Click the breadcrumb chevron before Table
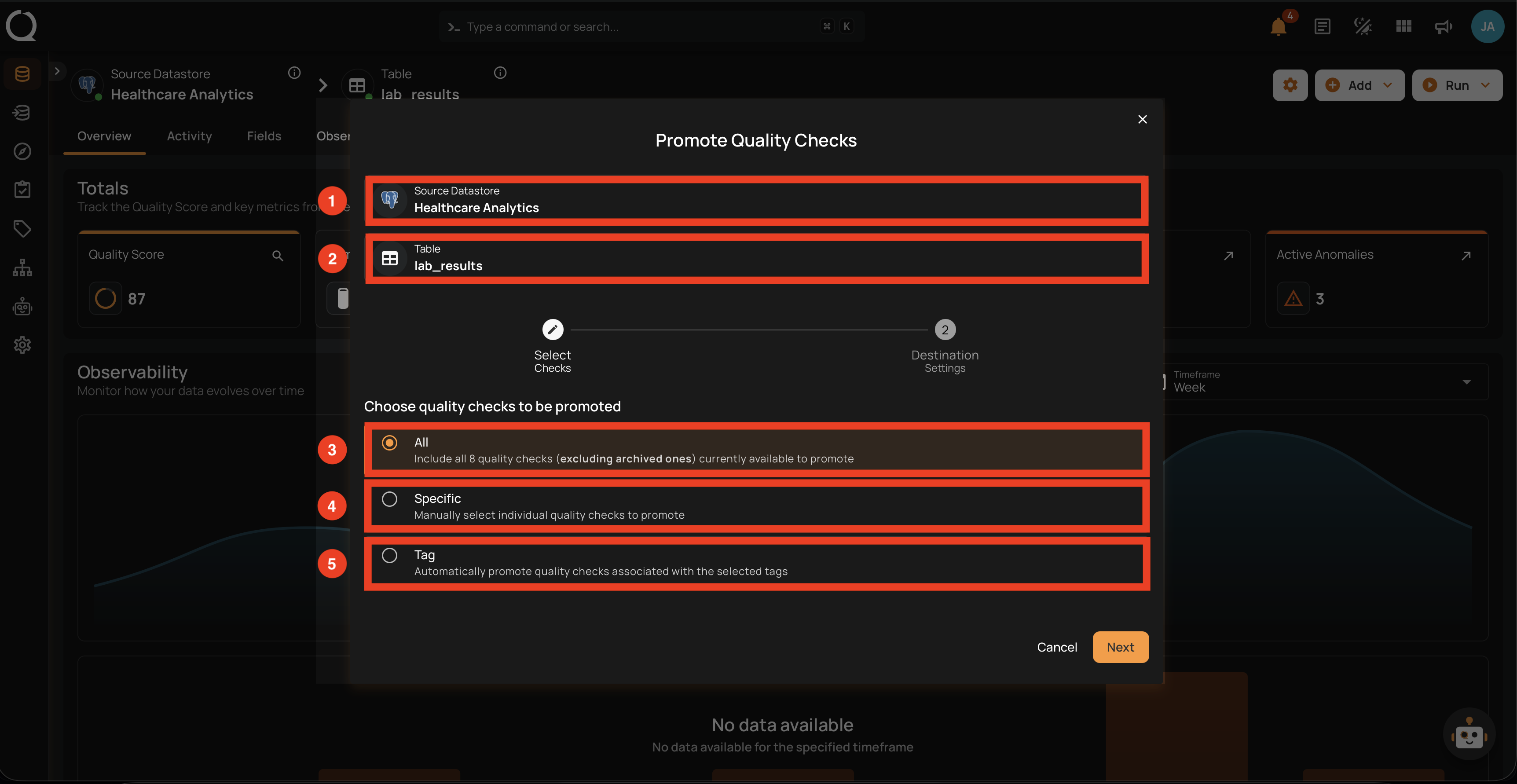Image resolution: width=1517 pixels, height=784 pixels. pos(323,85)
